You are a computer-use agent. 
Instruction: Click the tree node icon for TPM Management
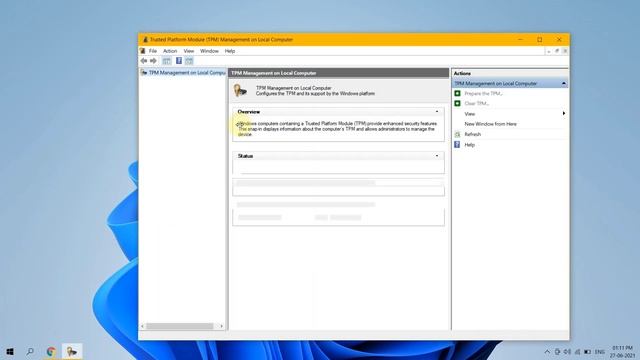(144, 73)
